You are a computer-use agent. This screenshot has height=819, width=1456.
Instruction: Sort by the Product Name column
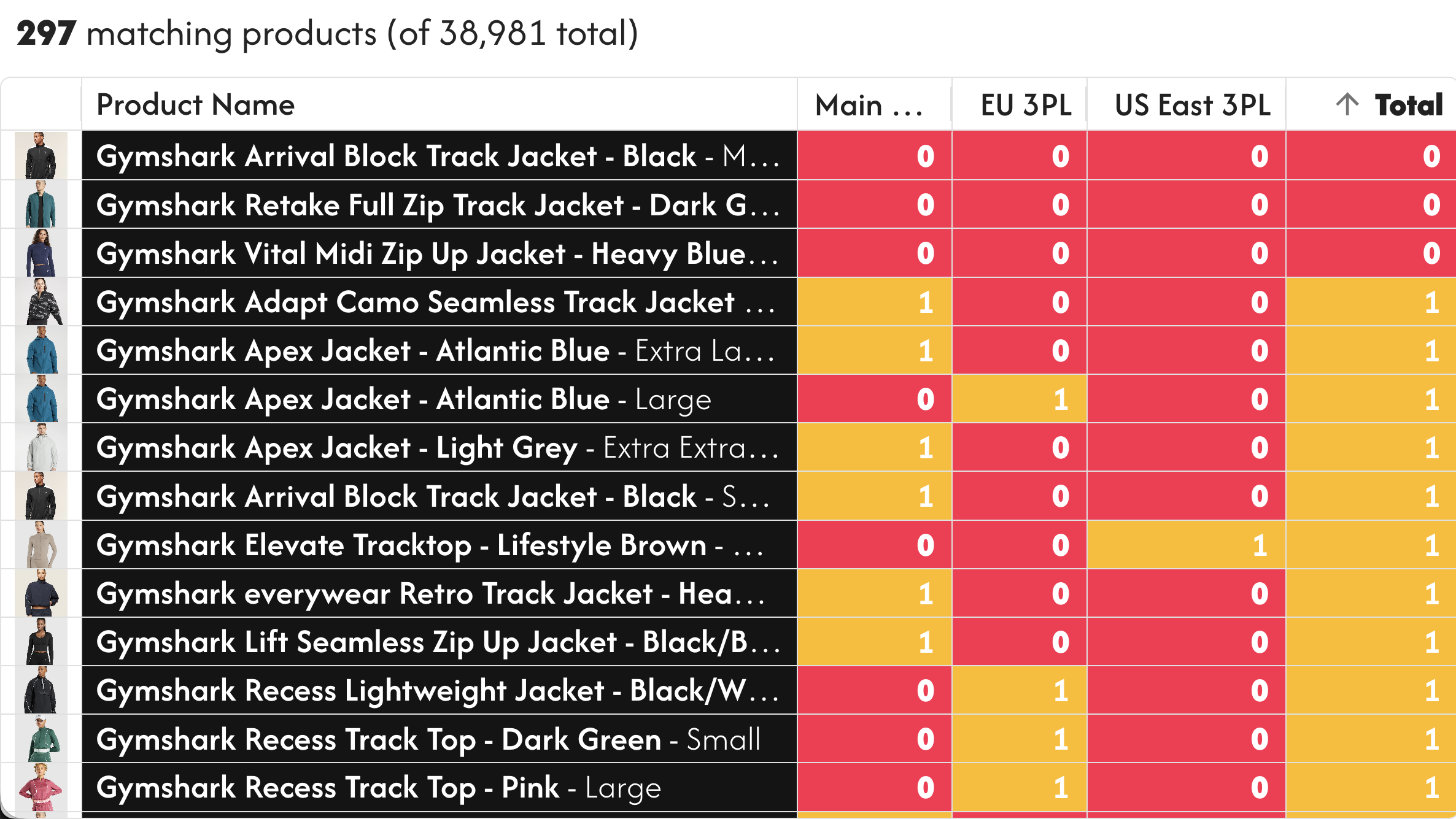(196, 105)
